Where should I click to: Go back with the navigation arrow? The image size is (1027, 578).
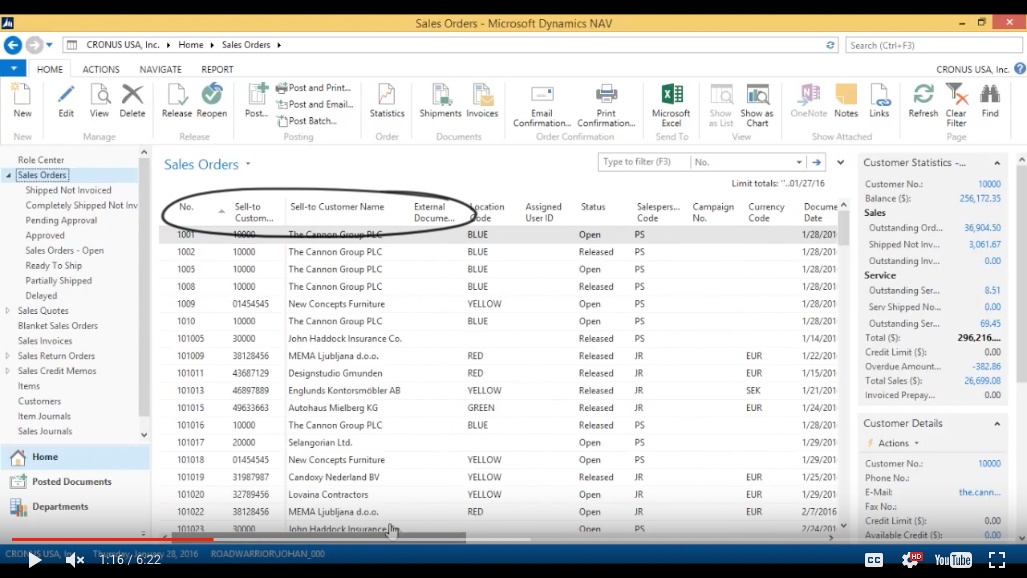tap(12, 45)
